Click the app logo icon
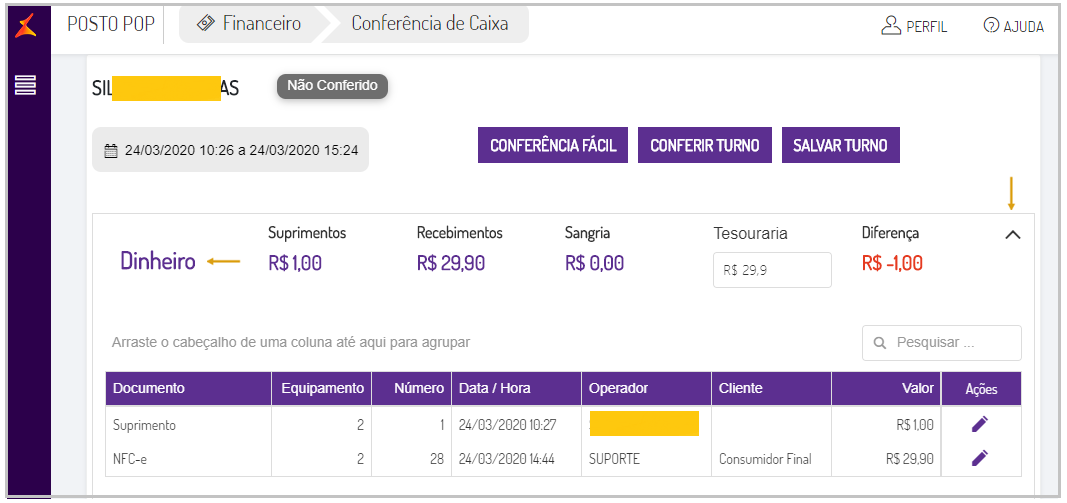Viewport: 1067px width, 503px height. (26, 25)
